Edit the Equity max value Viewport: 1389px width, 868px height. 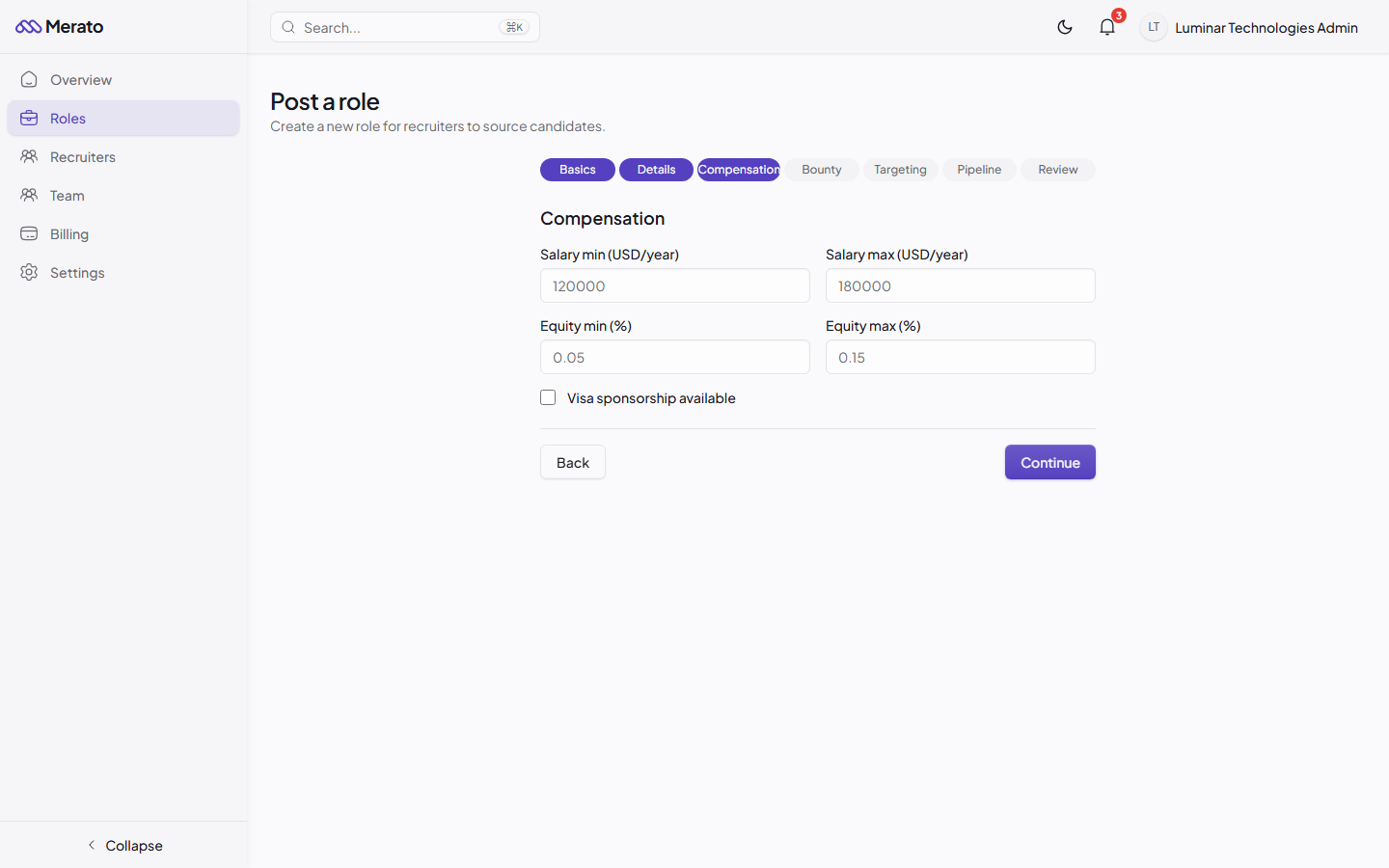tap(960, 357)
